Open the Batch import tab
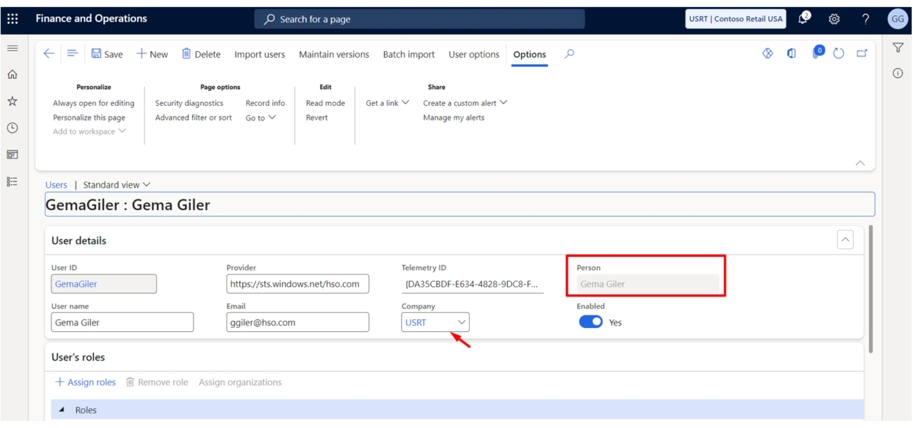Viewport: 913px width, 428px height. (409, 54)
